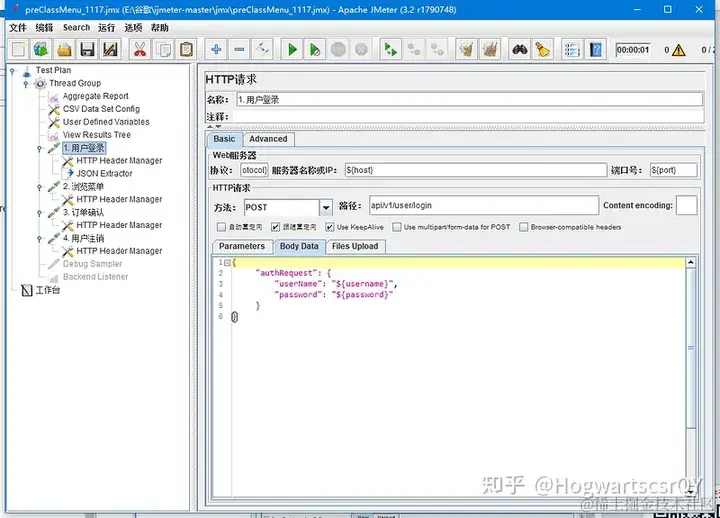Viewport: 720px width, 518px height.
Task: Fold JSON body at line 1
Action: coord(227,263)
